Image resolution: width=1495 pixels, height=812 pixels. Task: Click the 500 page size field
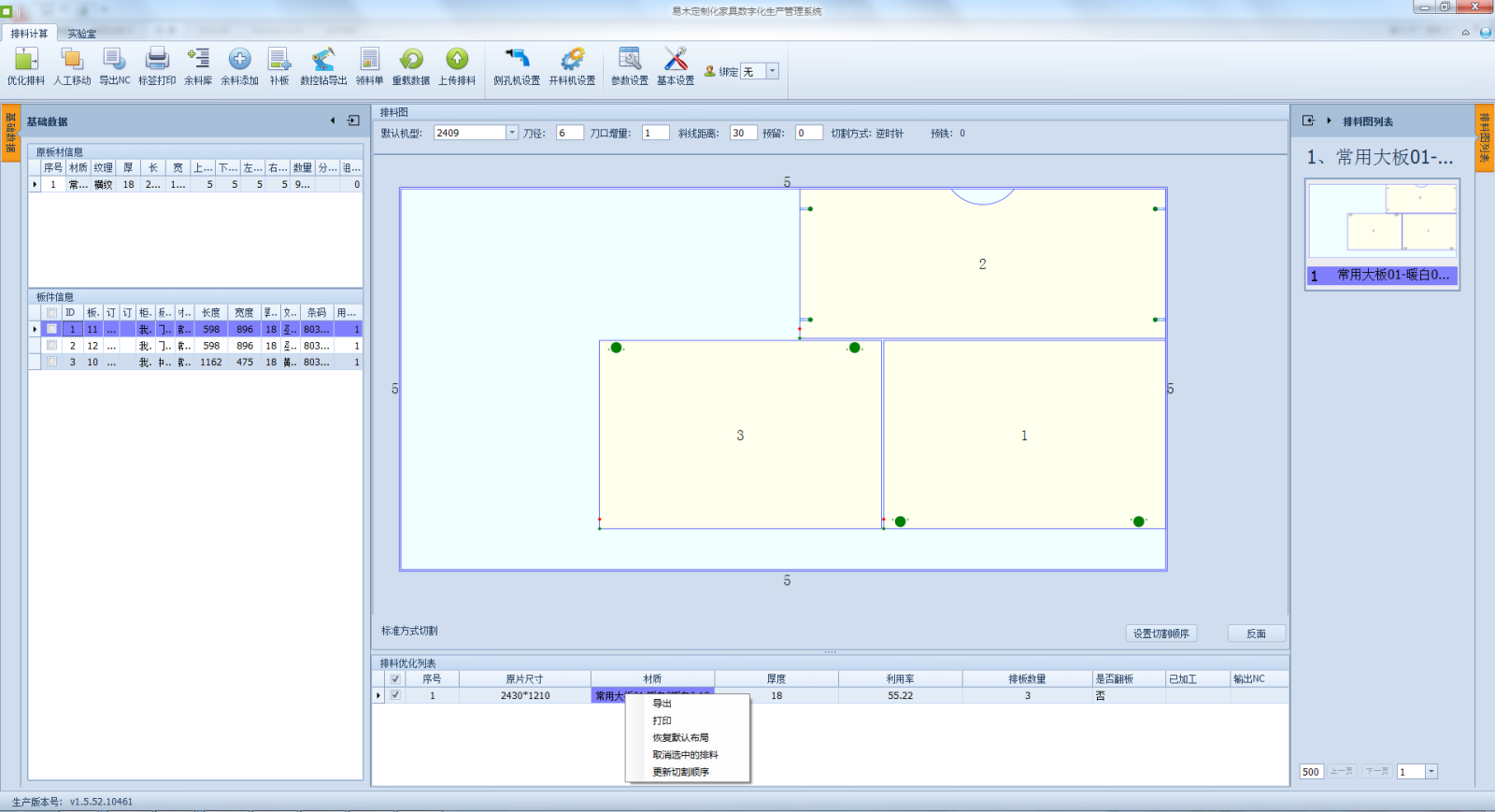(1311, 772)
